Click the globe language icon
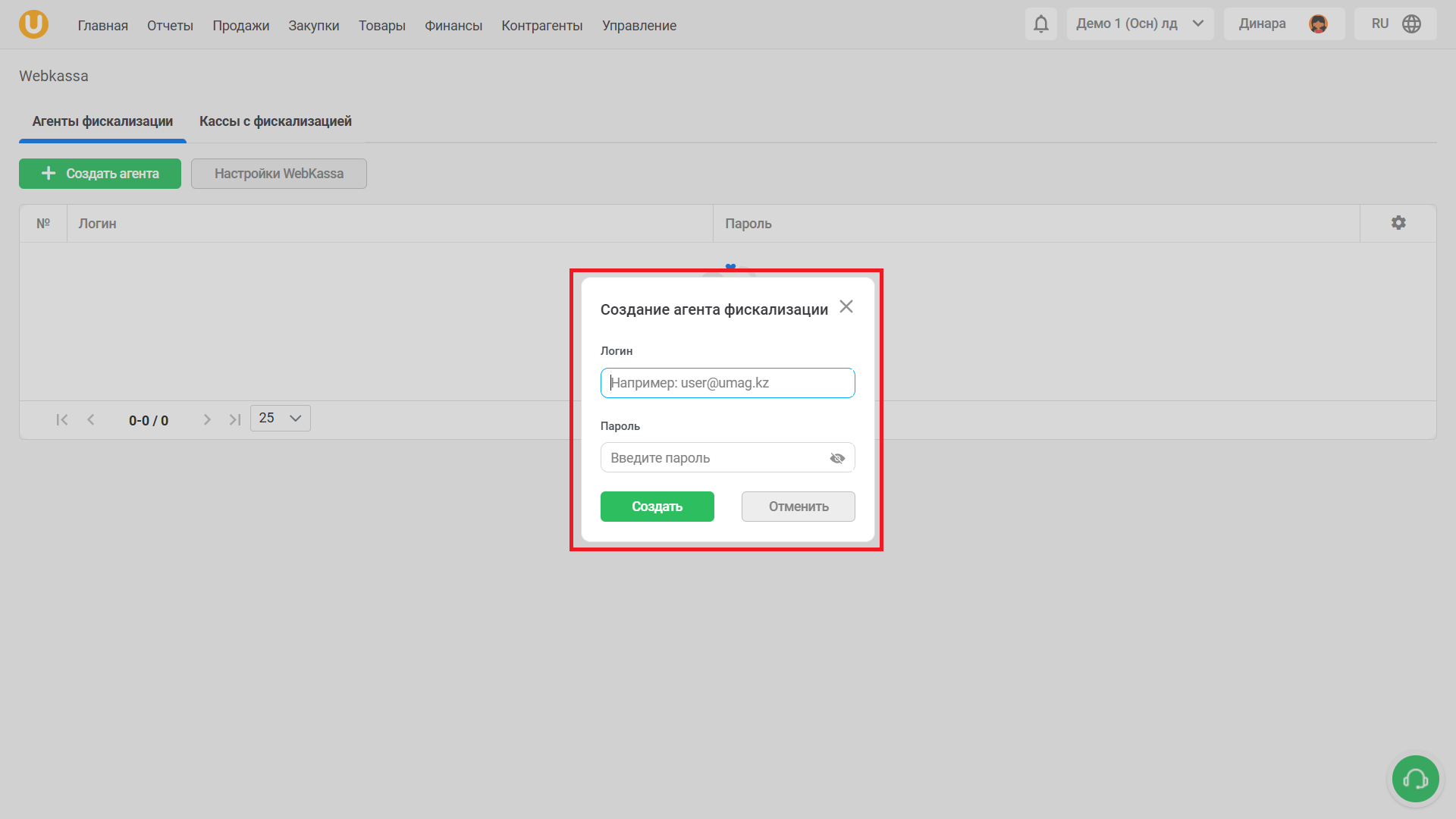This screenshot has height=819, width=1456. click(x=1411, y=24)
